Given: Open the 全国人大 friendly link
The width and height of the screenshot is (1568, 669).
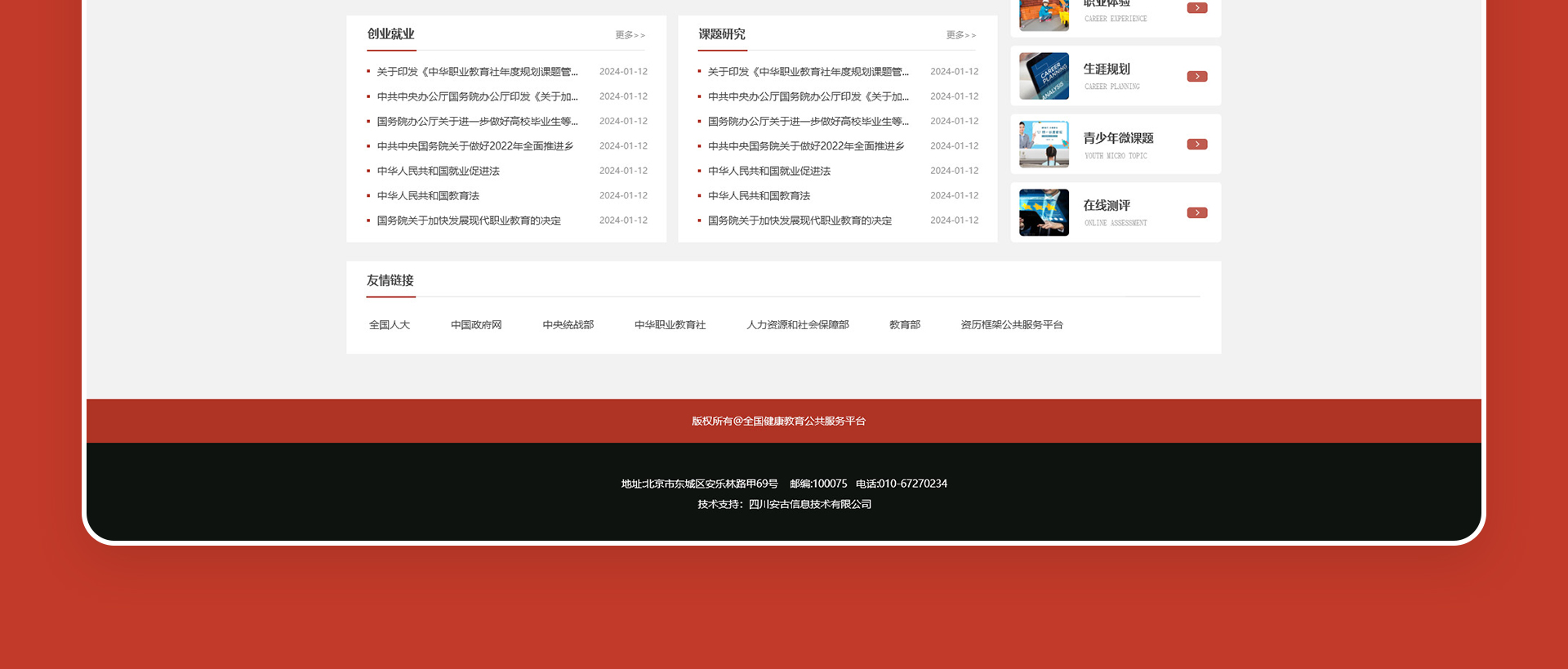Looking at the screenshot, I should (390, 325).
